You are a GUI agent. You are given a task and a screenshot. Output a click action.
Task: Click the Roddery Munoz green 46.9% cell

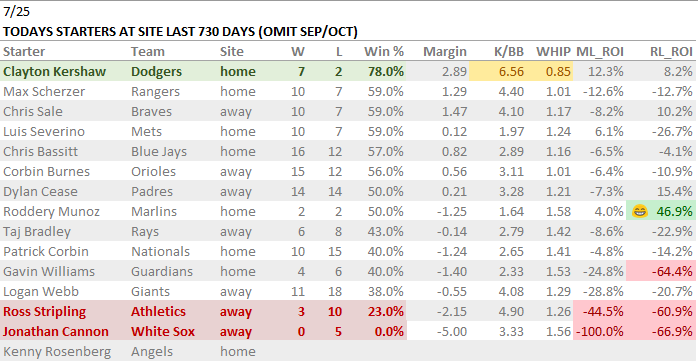[x=661, y=212]
